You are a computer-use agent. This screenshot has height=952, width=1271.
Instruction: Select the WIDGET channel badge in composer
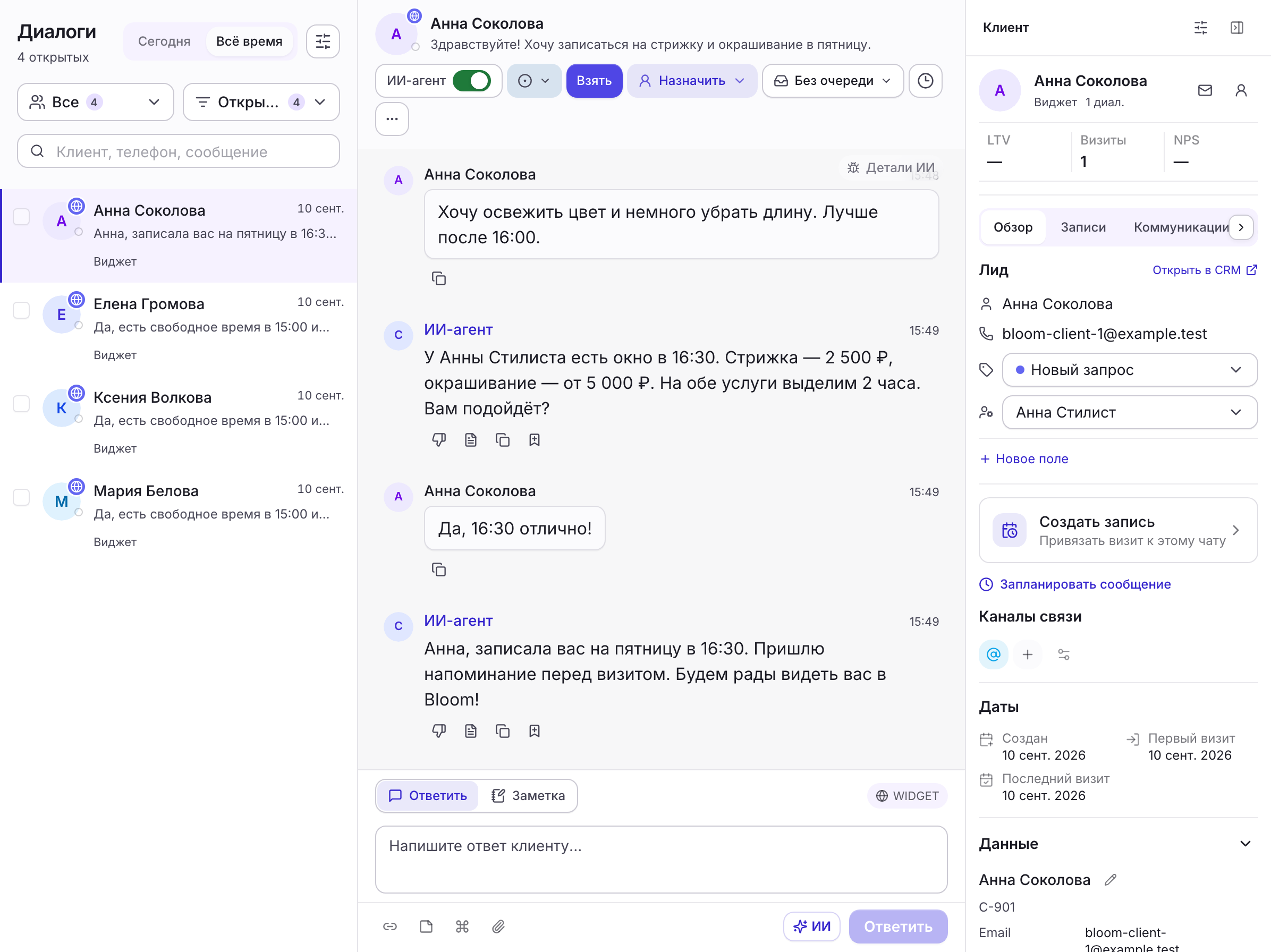[906, 796]
